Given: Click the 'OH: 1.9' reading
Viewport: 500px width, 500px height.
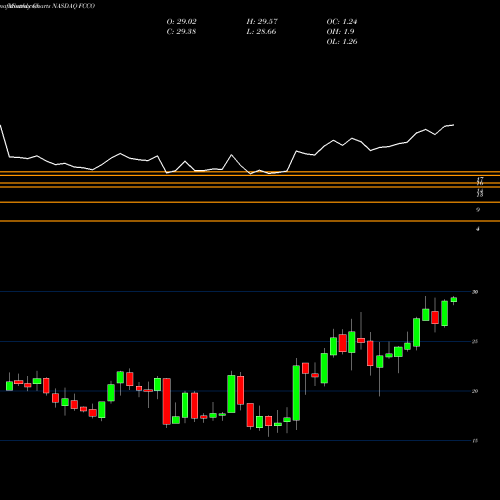Looking at the screenshot, I should click(340, 32).
